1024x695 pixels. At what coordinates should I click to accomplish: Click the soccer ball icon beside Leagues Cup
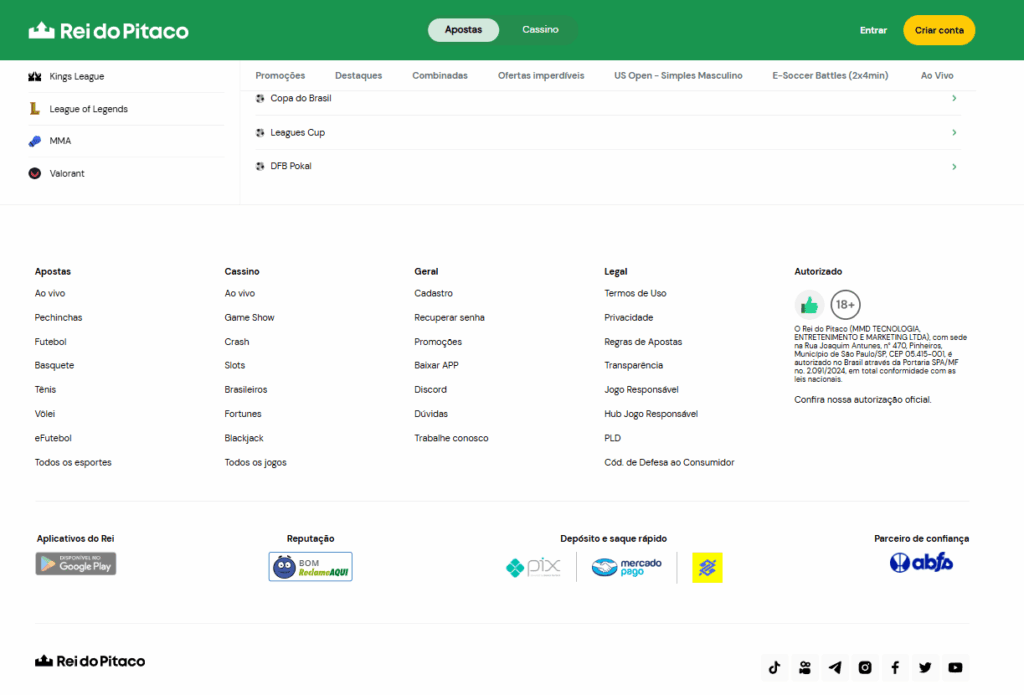pos(260,133)
